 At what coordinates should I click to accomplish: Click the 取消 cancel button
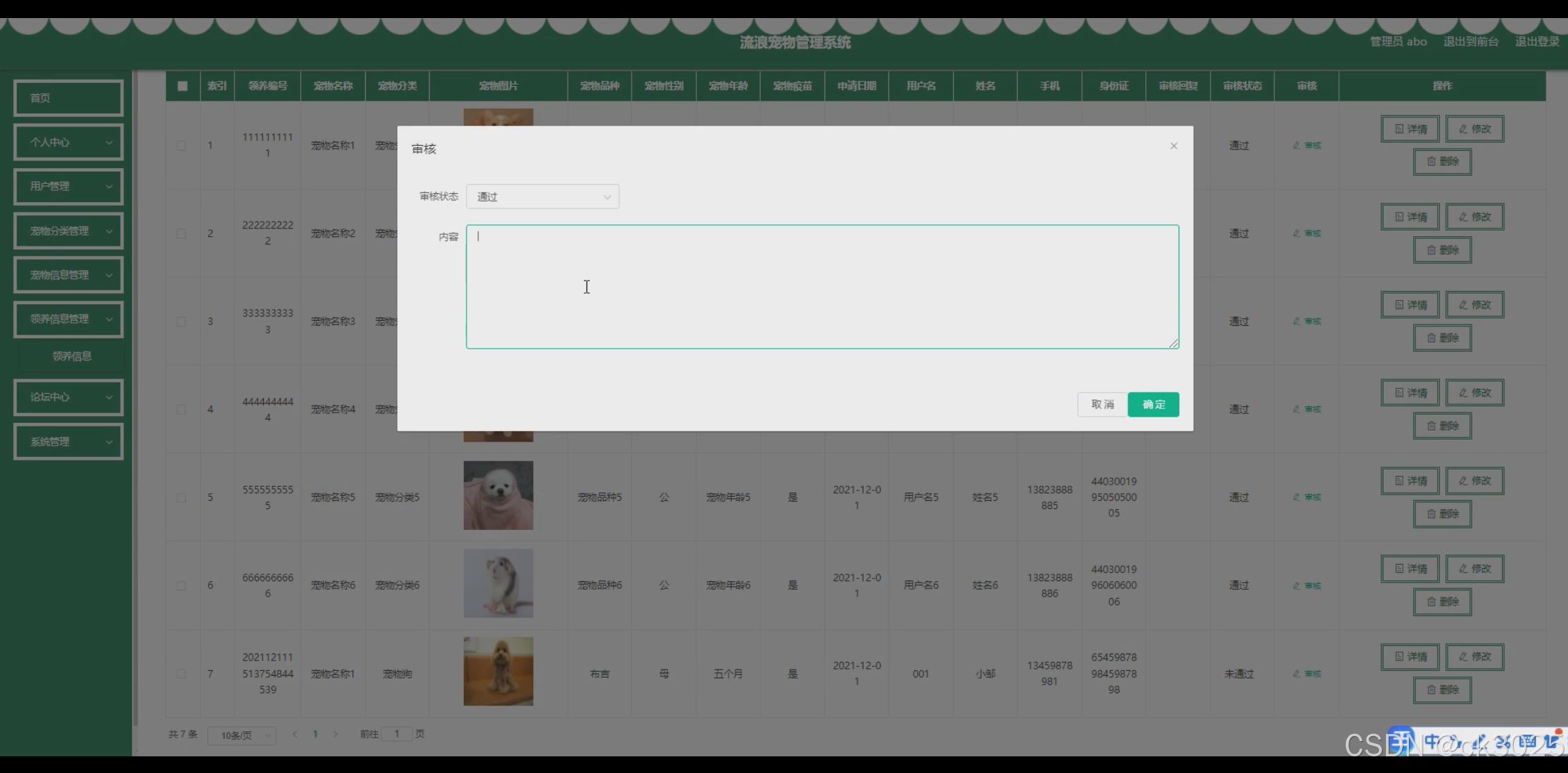point(1102,404)
